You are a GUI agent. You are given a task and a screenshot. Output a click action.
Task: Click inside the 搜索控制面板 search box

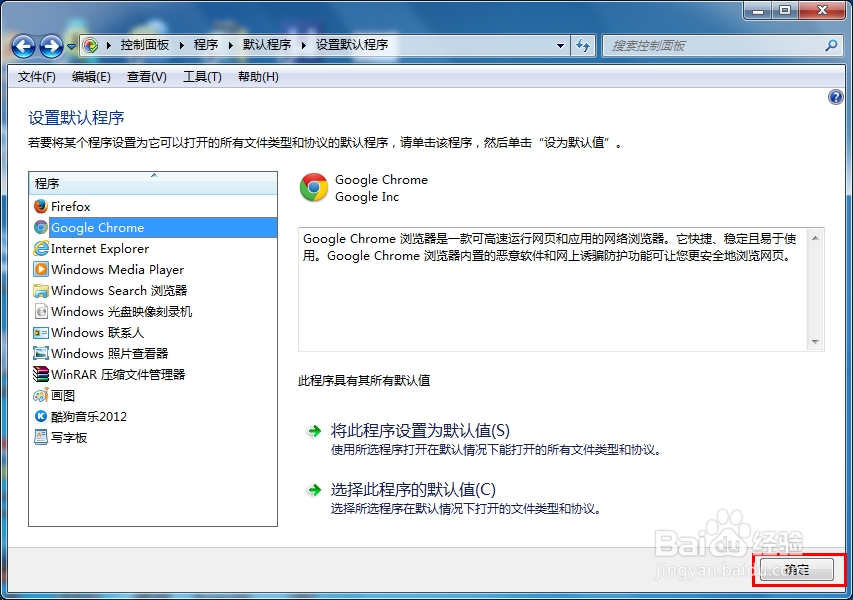click(x=720, y=45)
